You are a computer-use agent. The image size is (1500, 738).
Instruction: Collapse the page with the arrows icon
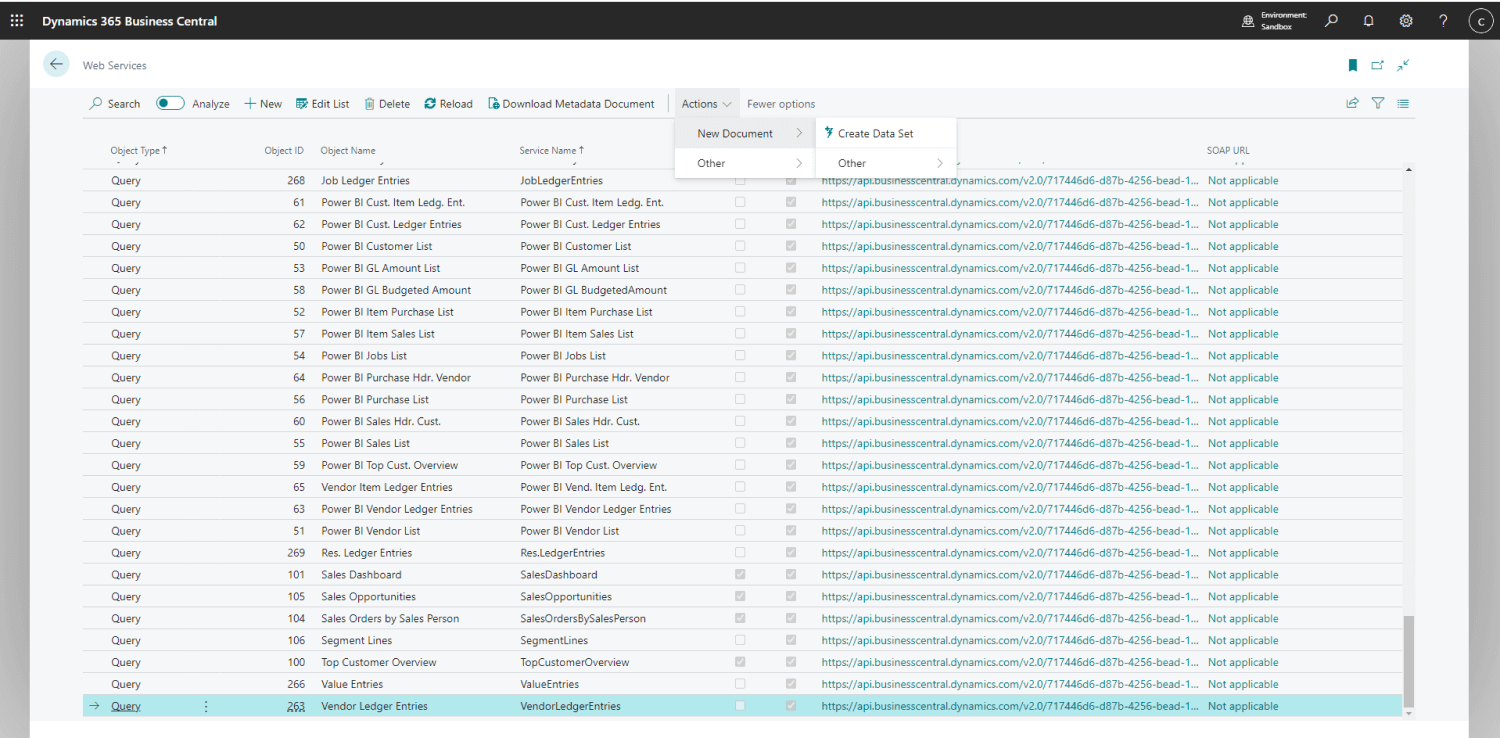pos(1403,65)
